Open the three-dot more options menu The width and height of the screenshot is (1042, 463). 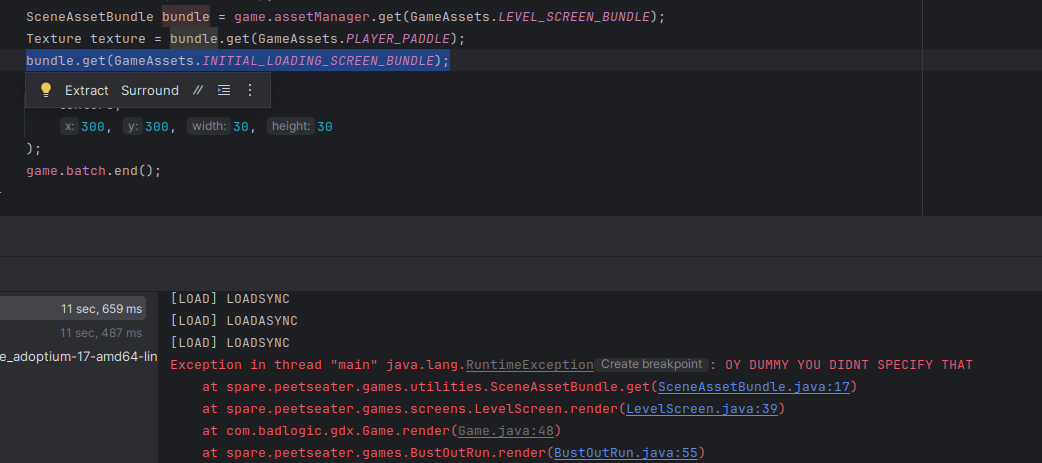tap(250, 90)
